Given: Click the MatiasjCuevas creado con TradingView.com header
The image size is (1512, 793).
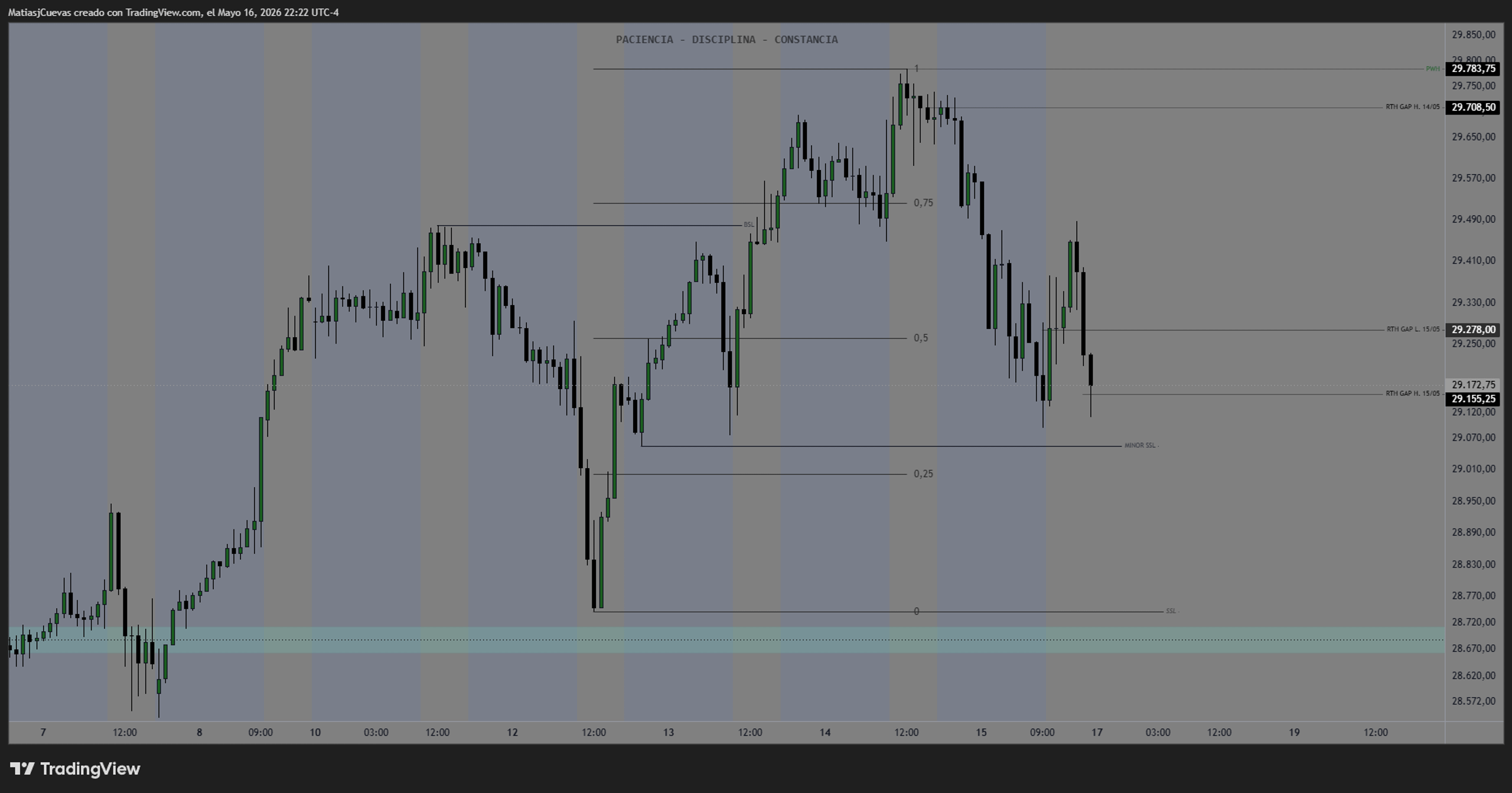Looking at the screenshot, I should pyautogui.click(x=173, y=12).
